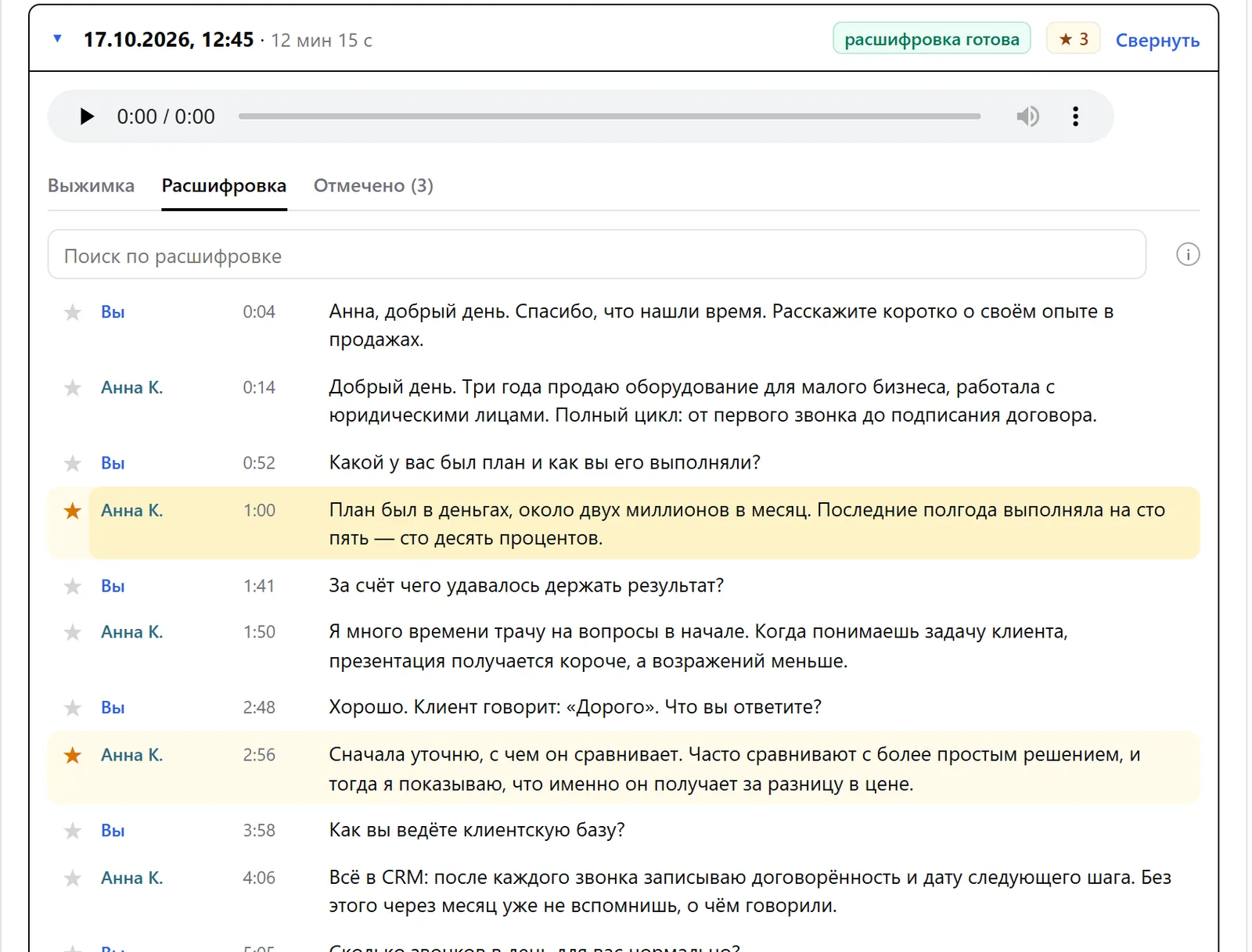
Task: Click the 0:00 / 0:00 time display
Action: [166, 117]
